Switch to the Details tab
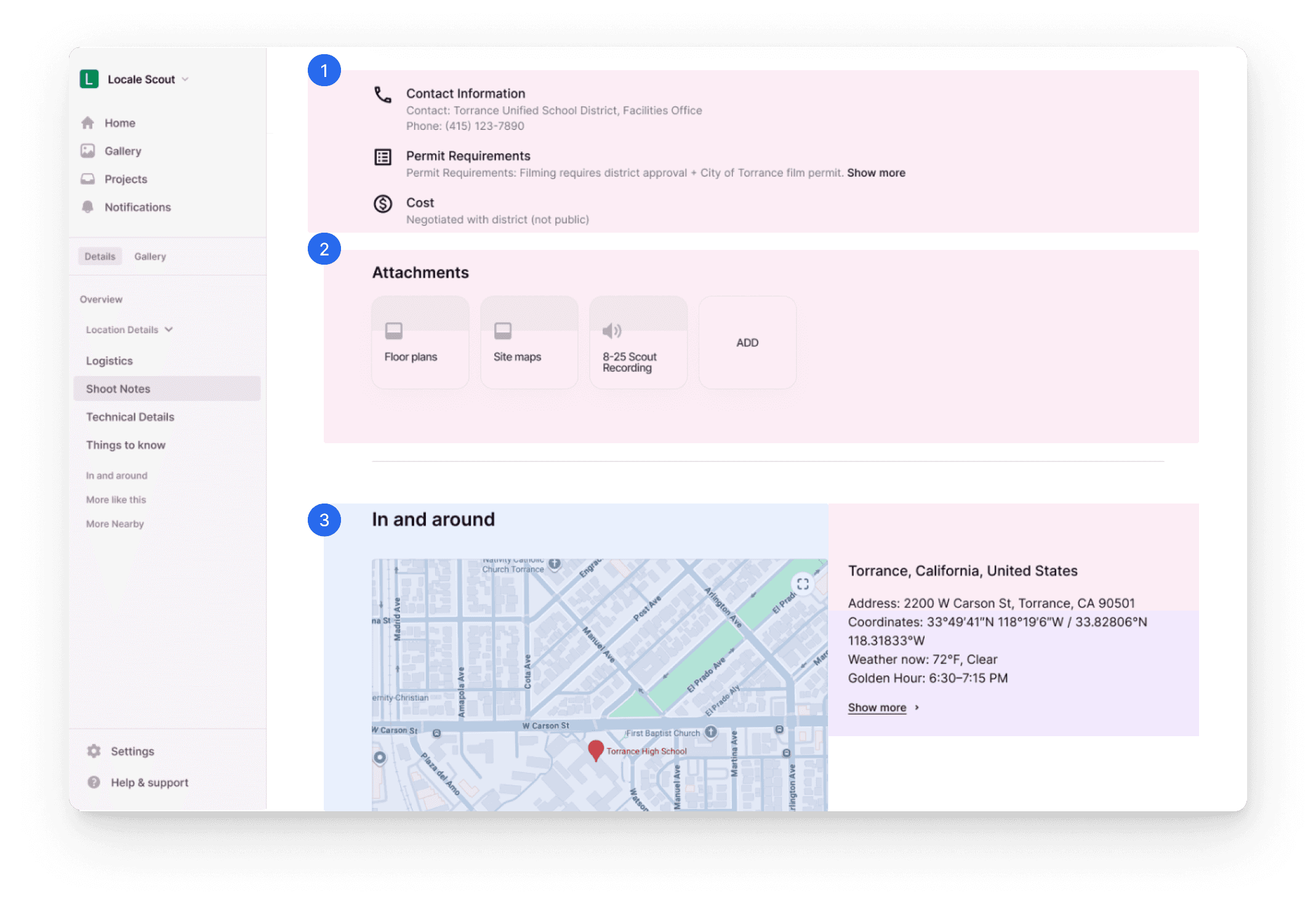This screenshot has width=1316, height=903. 100,257
